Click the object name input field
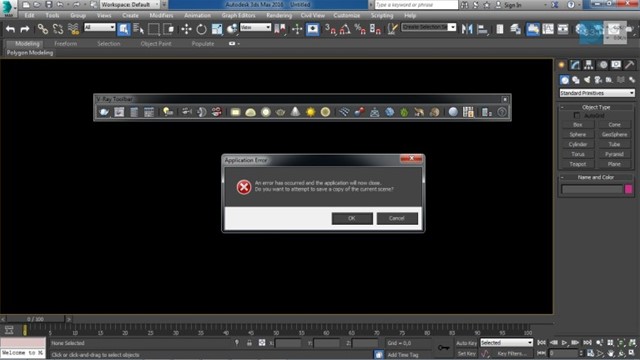This screenshot has width=640, height=360. [x=592, y=189]
